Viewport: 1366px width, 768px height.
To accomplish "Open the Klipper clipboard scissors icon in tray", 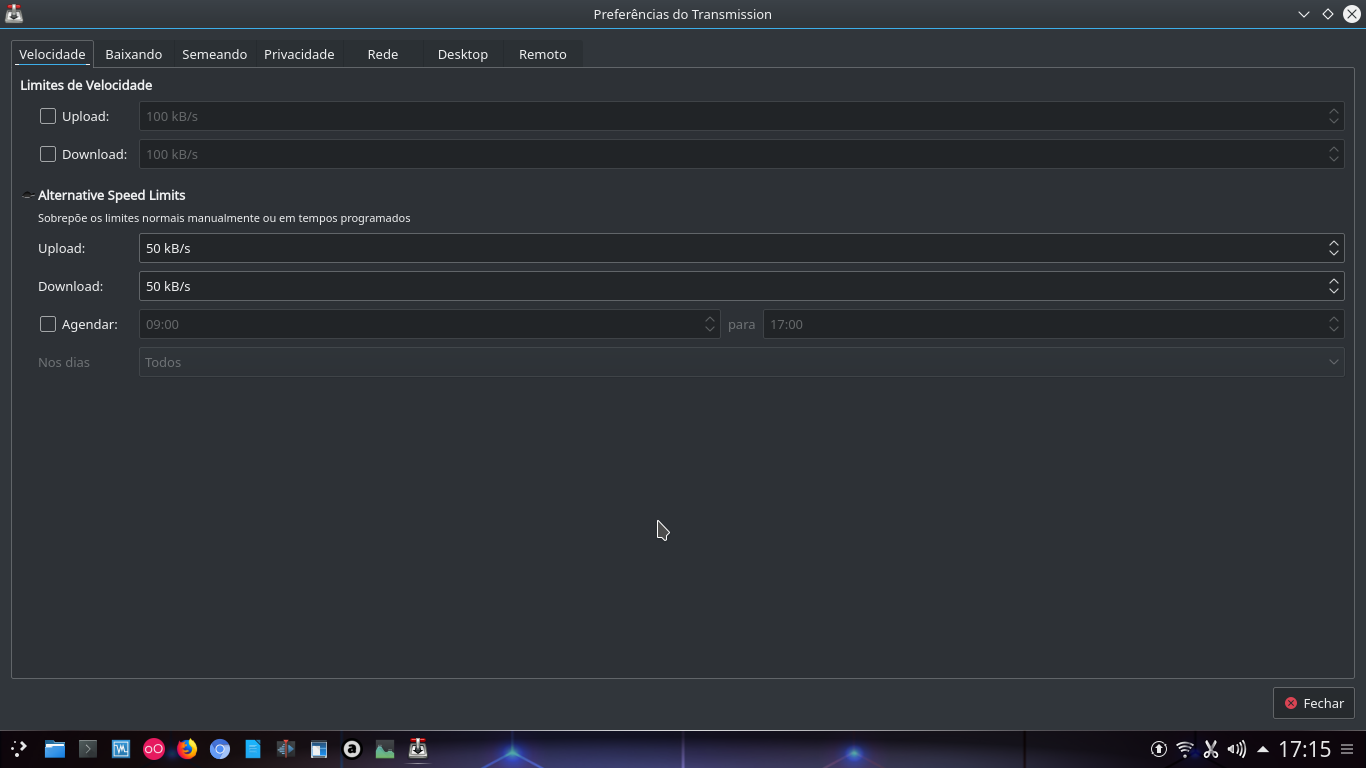I will pos(1210,748).
